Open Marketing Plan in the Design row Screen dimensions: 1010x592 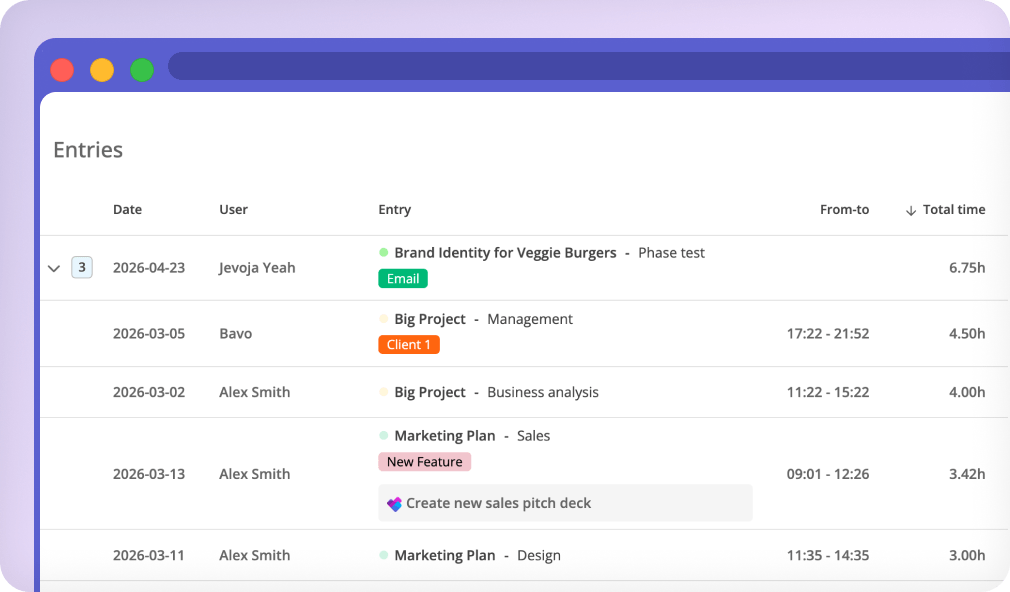pyautogui.click(x=444, y=555)
